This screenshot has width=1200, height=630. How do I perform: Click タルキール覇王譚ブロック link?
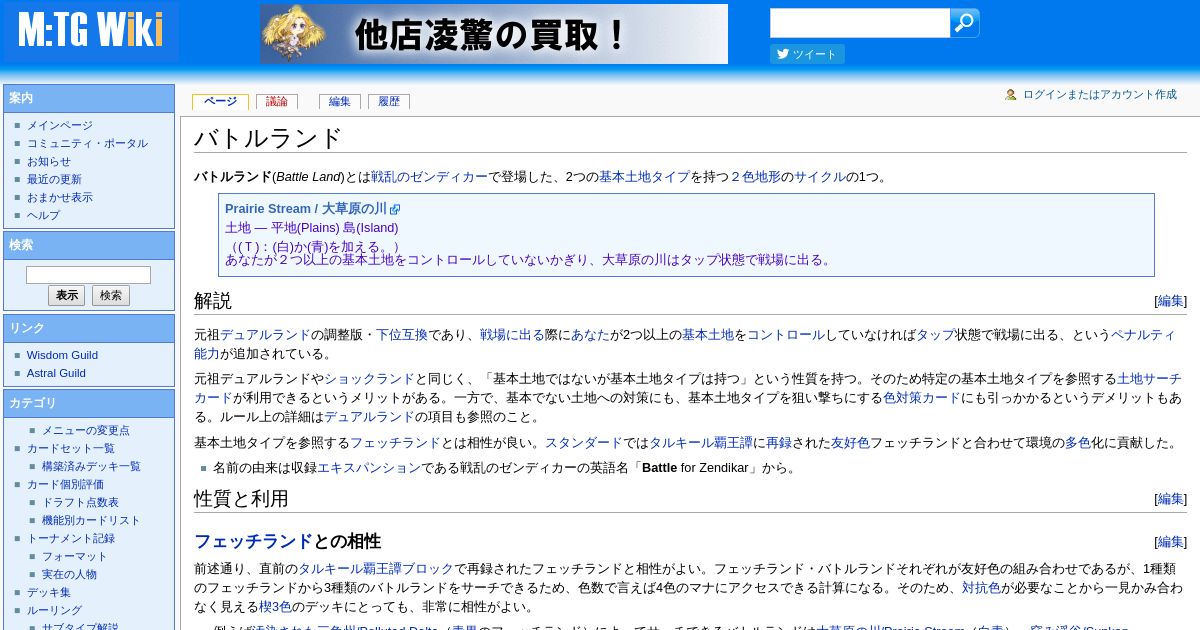[376, 569]
